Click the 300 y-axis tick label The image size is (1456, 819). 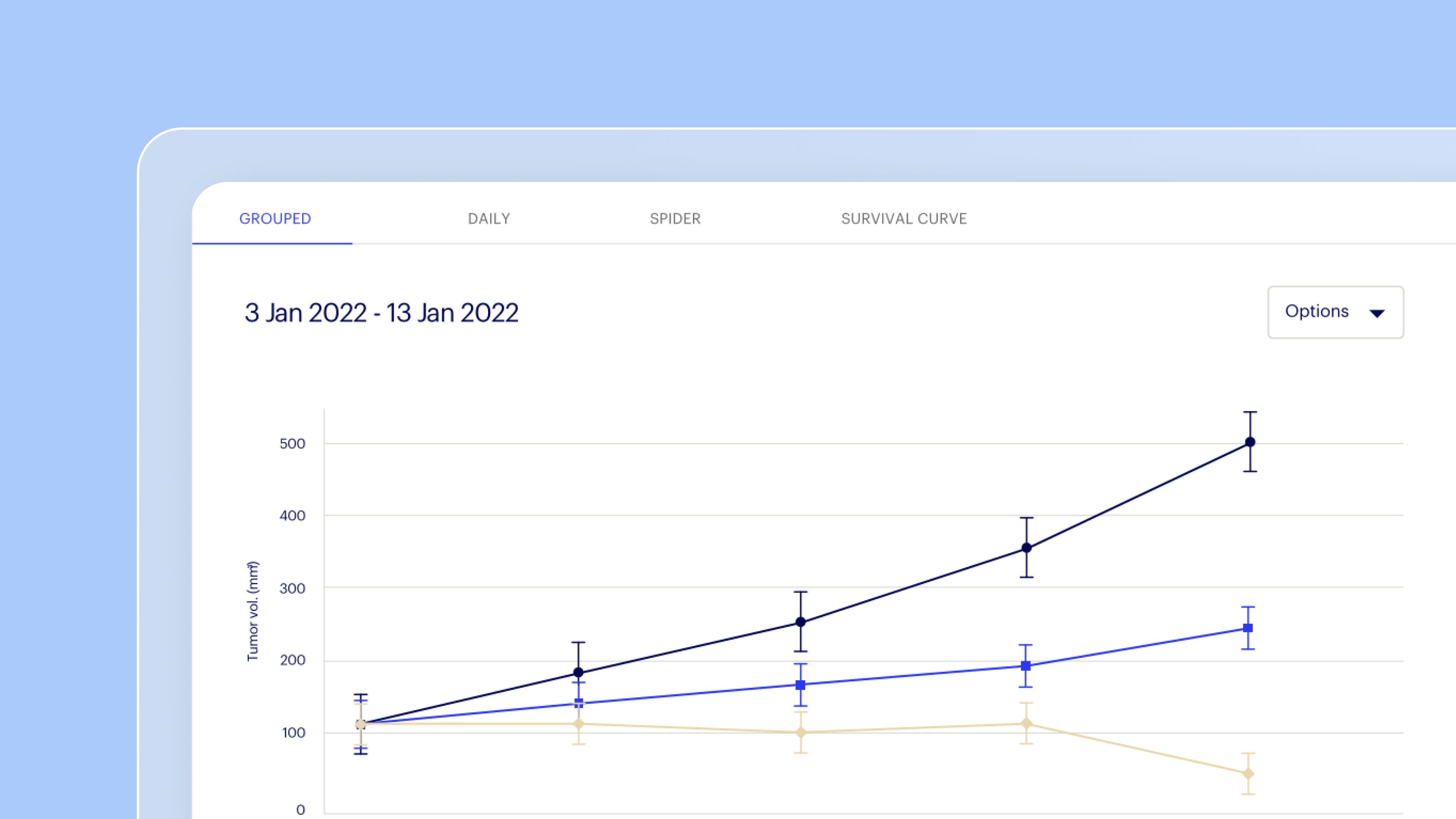[292, 588]
